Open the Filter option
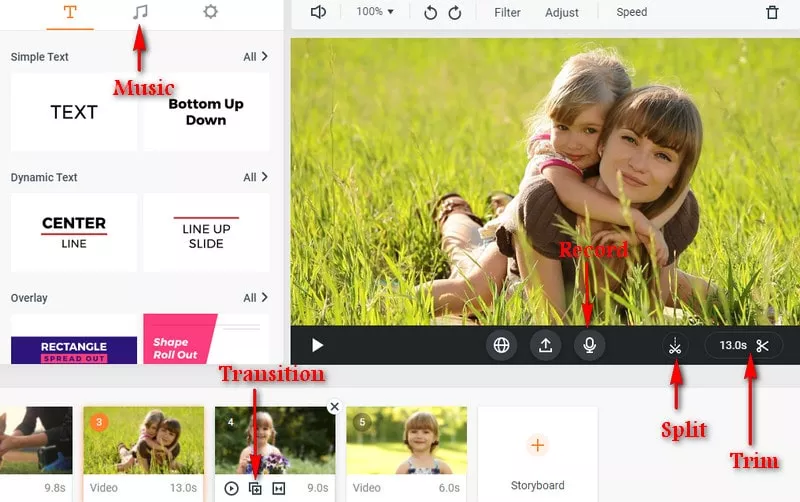This screenshot has width=800, height=502. 507,12
